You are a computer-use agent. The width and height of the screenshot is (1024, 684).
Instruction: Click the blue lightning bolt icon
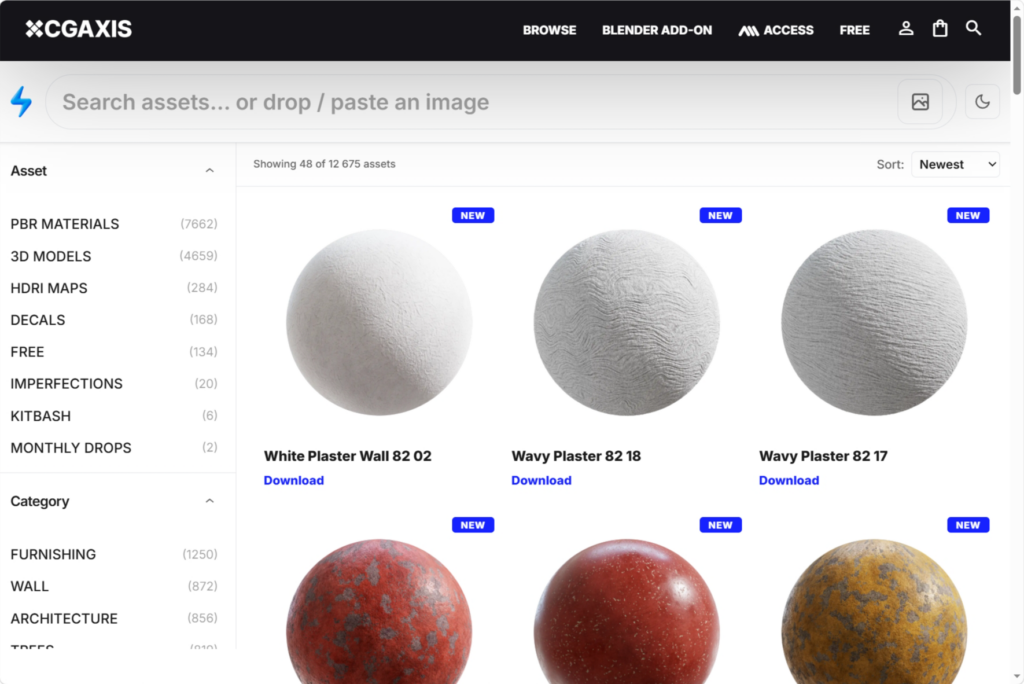tap(21, 102)
